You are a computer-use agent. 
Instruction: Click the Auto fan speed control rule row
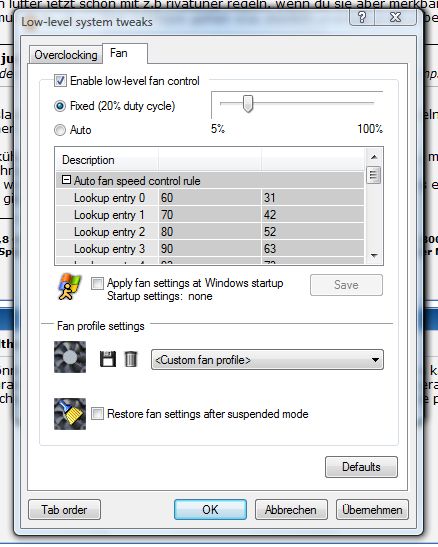click(210, 181)
